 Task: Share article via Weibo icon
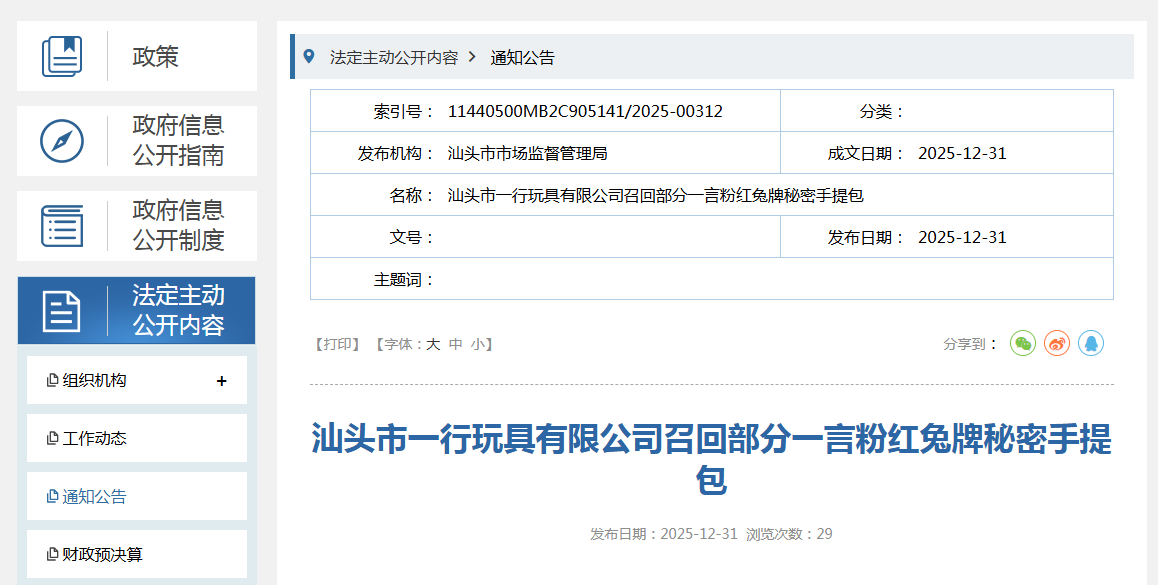(x=1056, y=343)
